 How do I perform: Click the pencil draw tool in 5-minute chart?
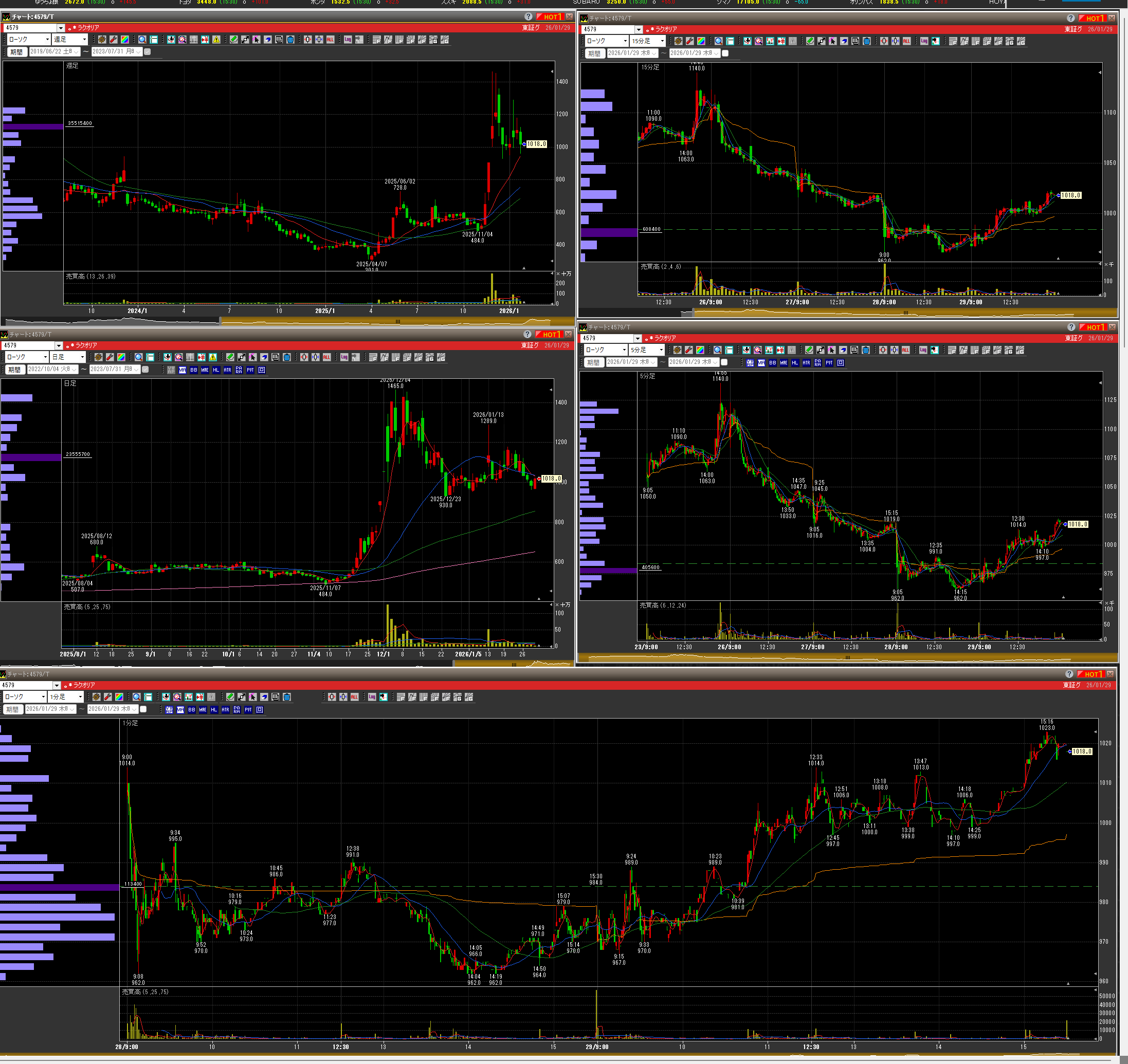(809, 351)
